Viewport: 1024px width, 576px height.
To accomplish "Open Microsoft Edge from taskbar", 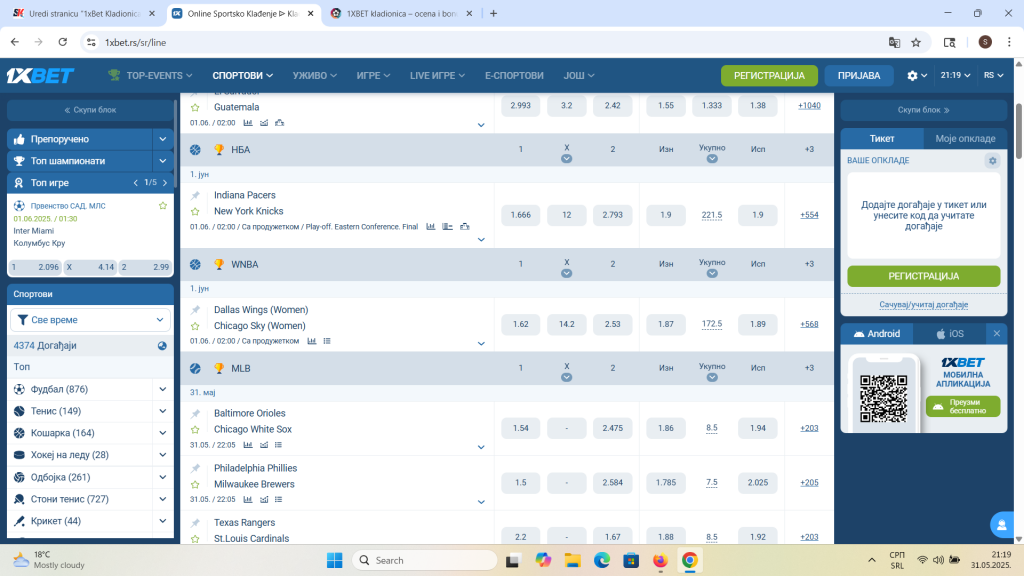I will tap(601, 560).
